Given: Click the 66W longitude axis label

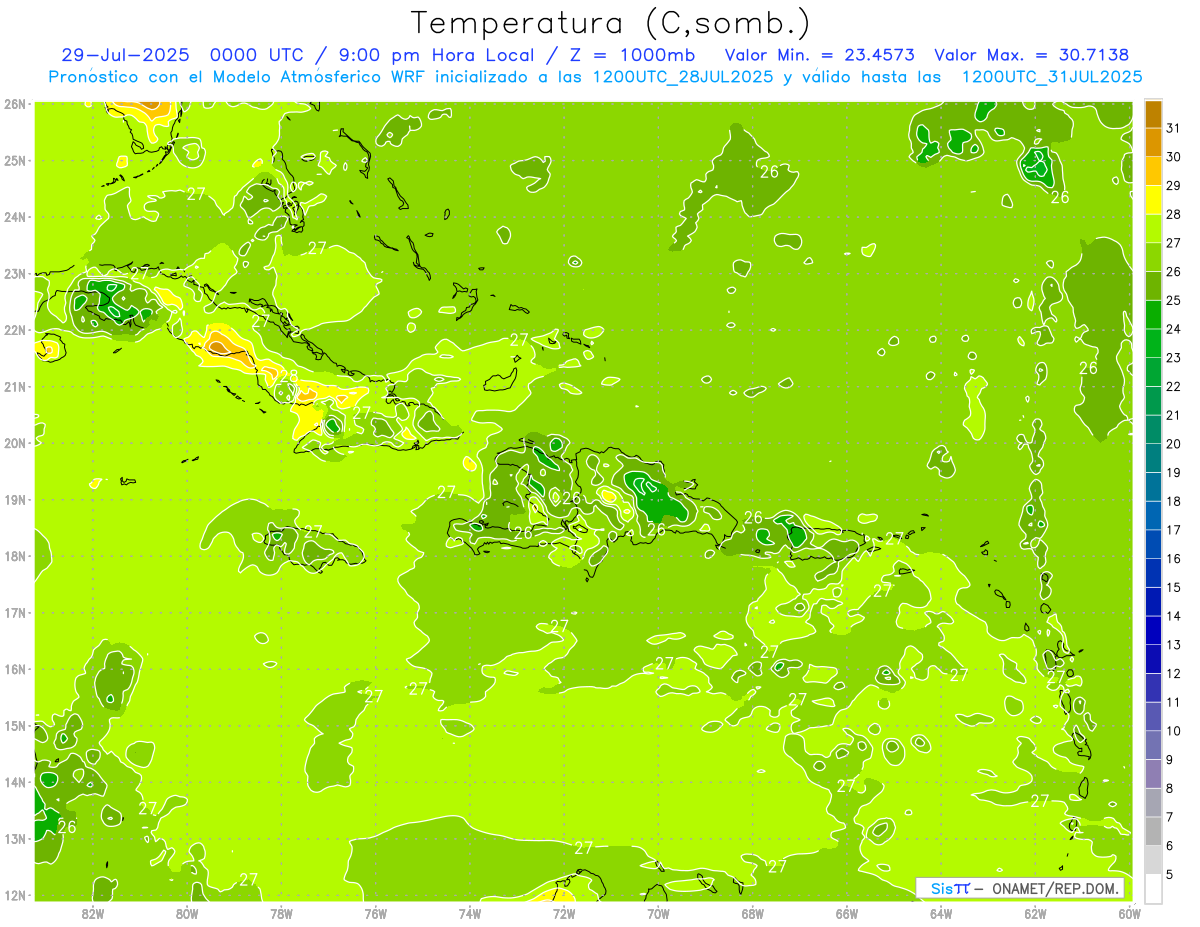Looking at the screenshot, I should (x=846, y=913).
